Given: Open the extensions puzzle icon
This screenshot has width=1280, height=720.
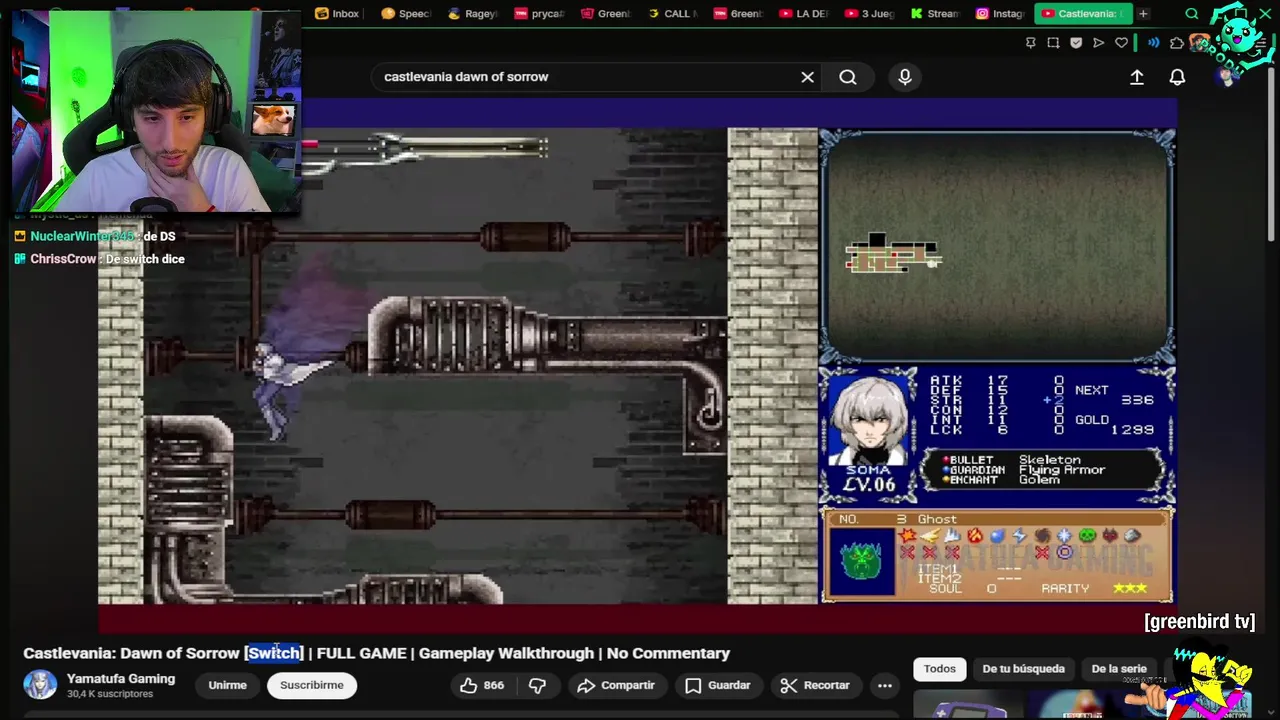Looking at the screenshot, I should [x=1177, y=43].
